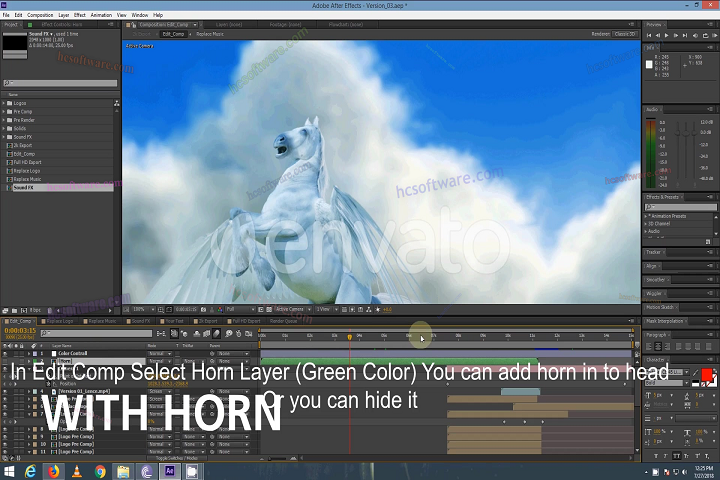Enable the Shy layers timeline switch icon

click(197, 334)
